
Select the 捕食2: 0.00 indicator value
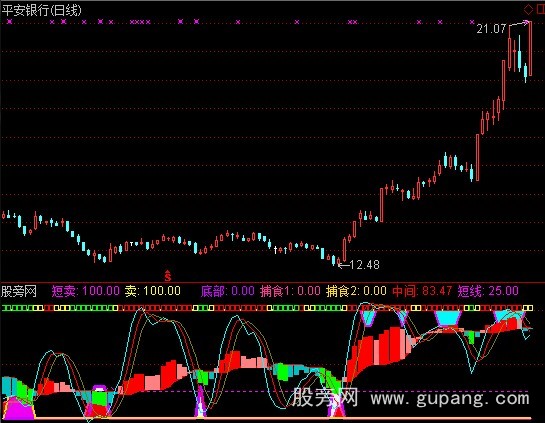356,291
